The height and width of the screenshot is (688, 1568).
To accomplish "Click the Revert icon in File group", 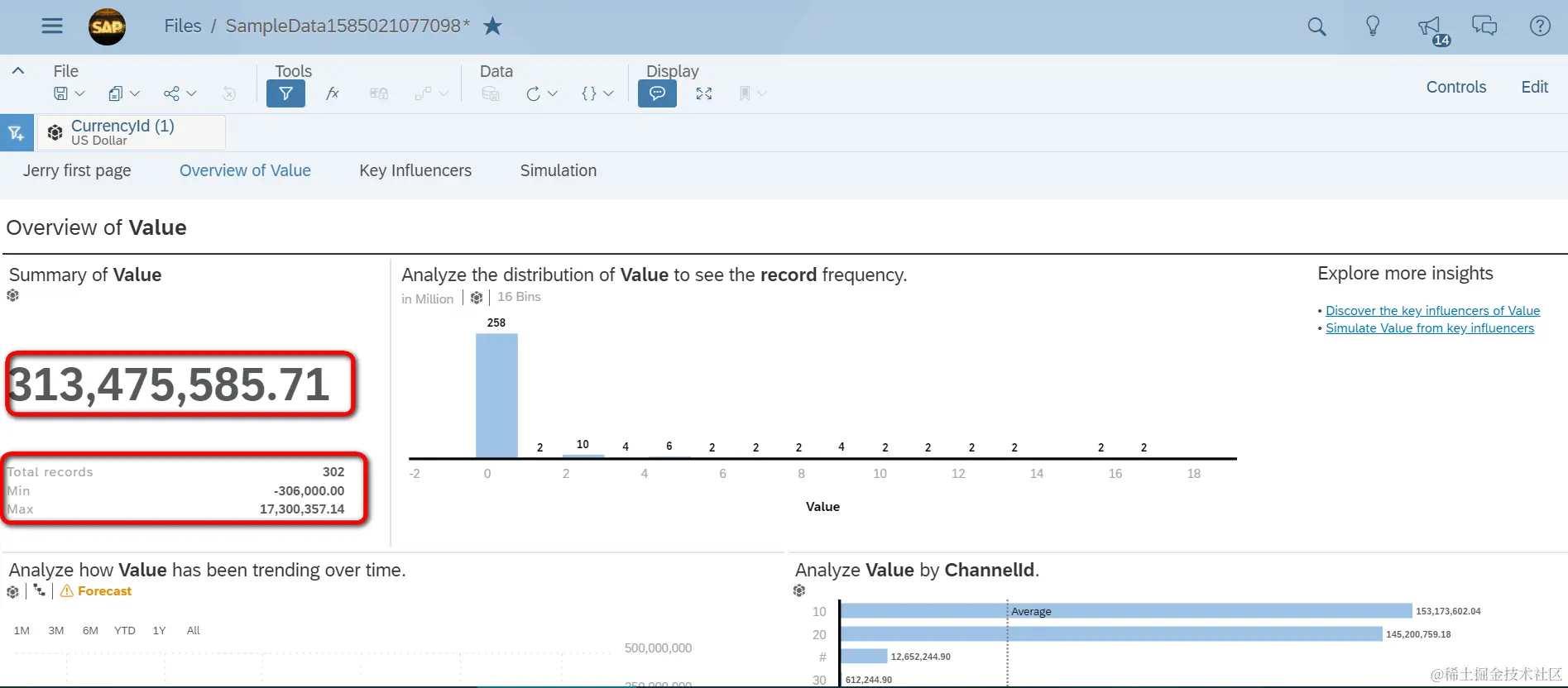I will click(229, 93).
